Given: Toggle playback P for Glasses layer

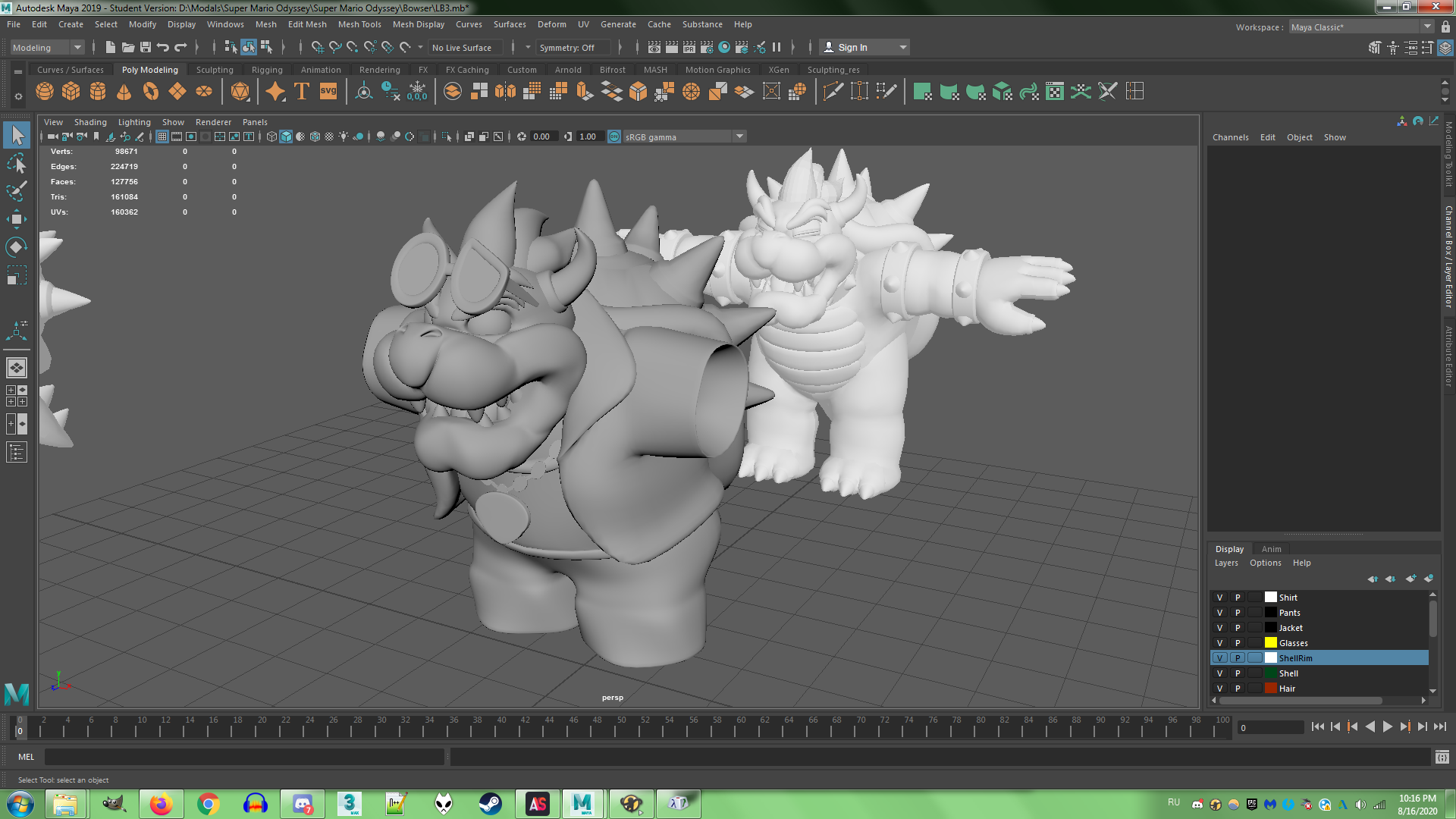Looking at the screenshot, I should pos(1238,643).
